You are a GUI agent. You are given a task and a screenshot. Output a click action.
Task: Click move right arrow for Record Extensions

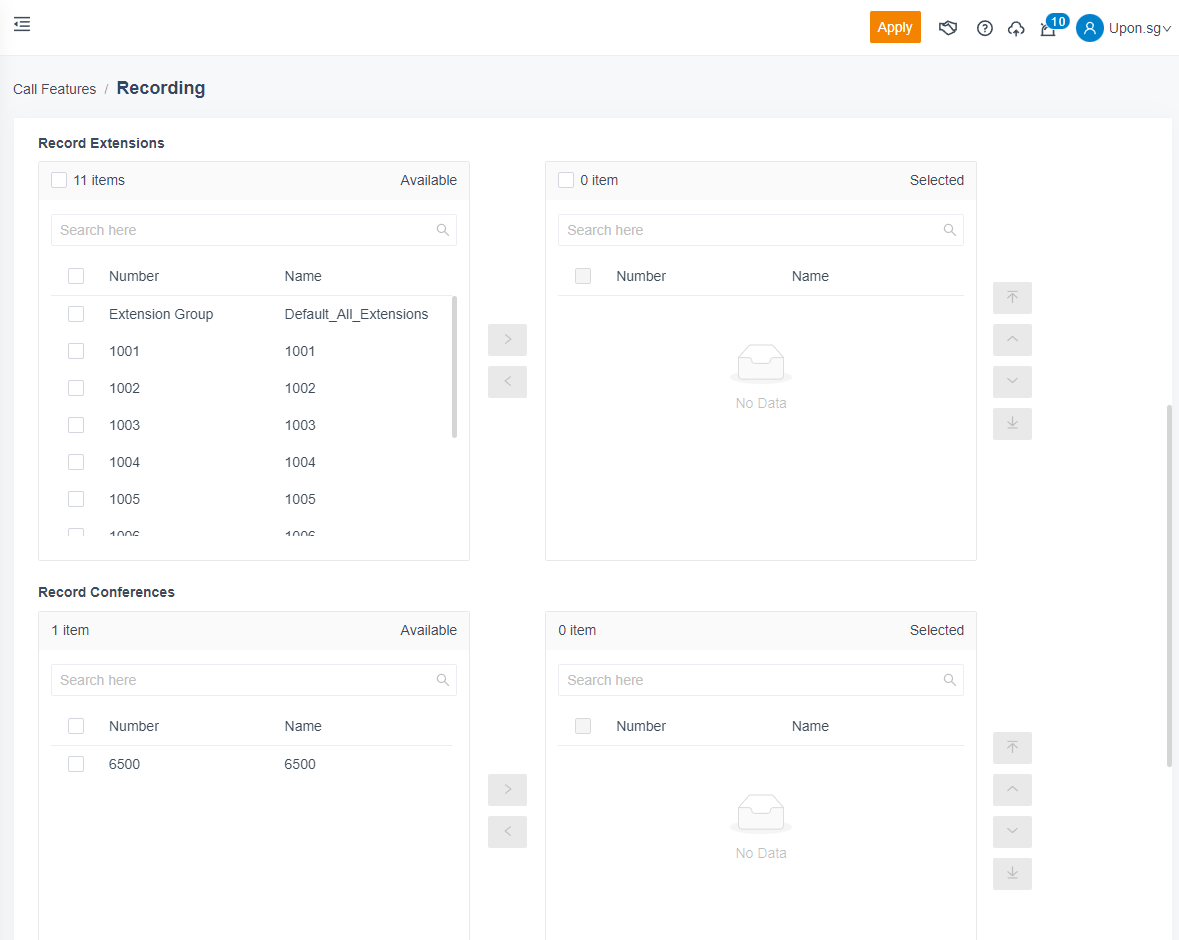click(507, 340)
